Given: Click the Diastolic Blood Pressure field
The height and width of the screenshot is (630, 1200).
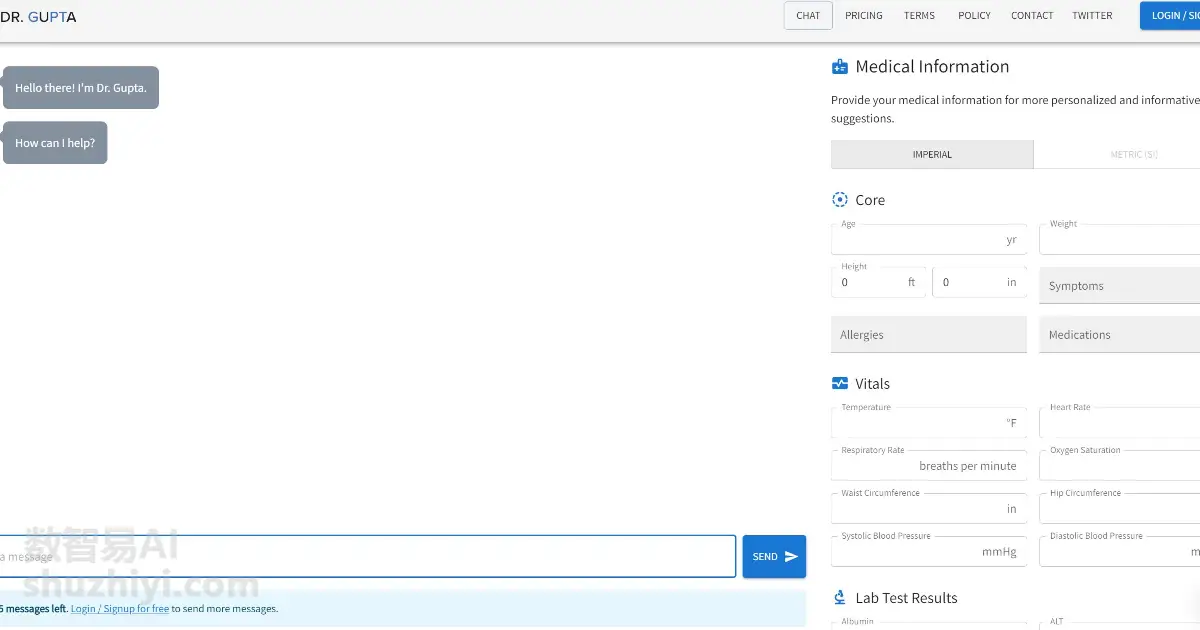Looking at the screenshot, I should click(1119, 552).
